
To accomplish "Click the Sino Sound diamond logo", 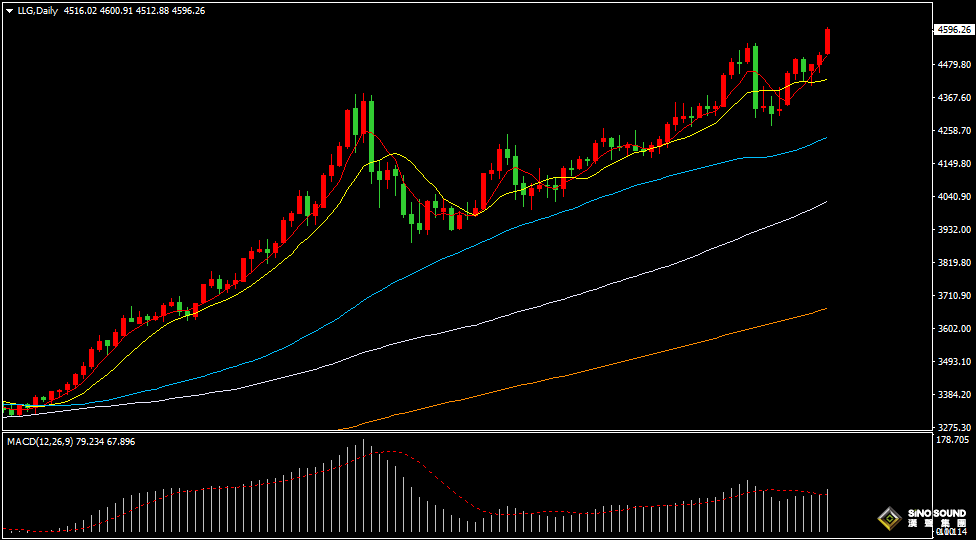I will tap(887, 518).
